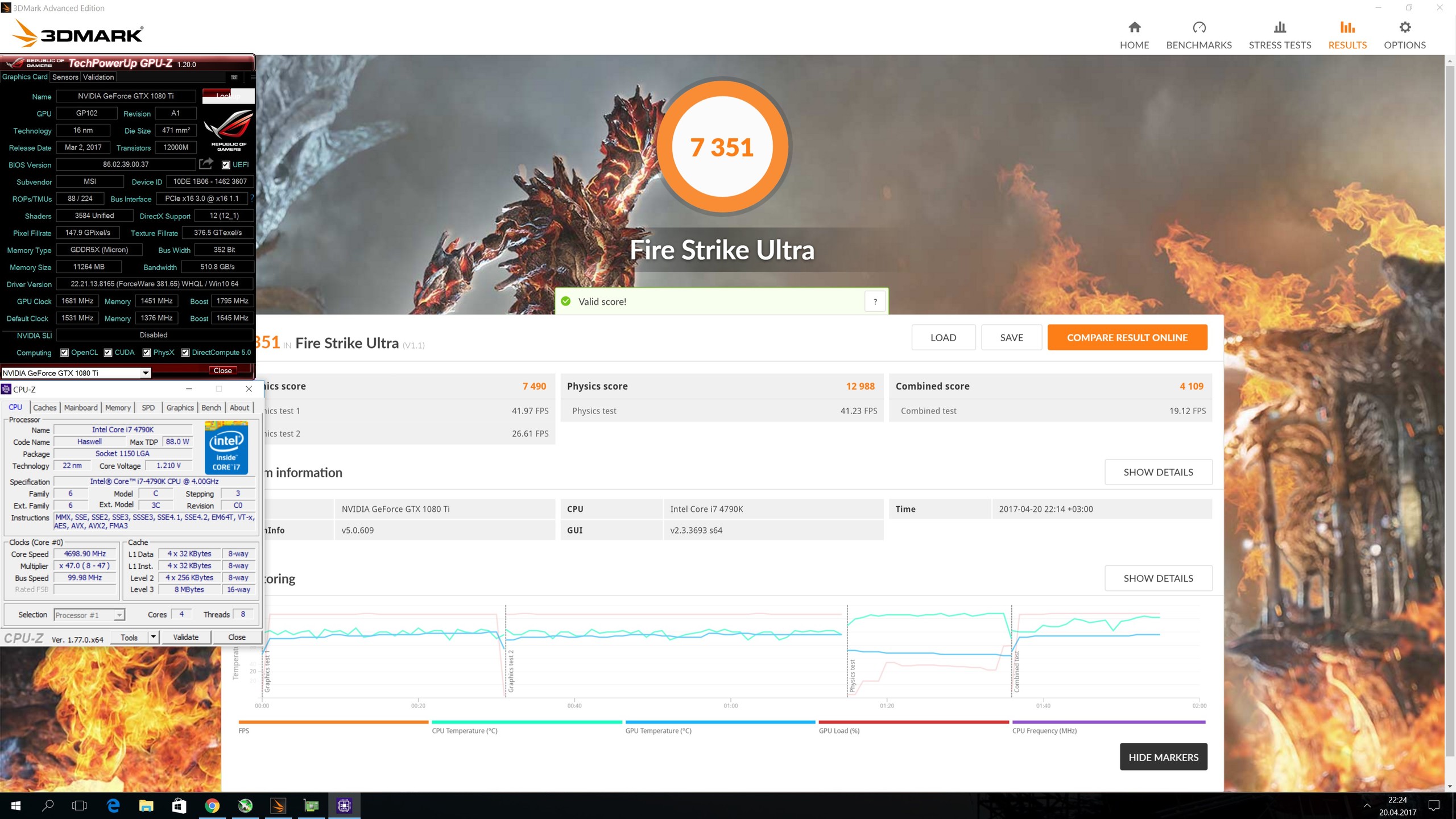Open the Action Center notifications icon
This screenshot has width=1456, height=819.
click(x=1434, y=805)
